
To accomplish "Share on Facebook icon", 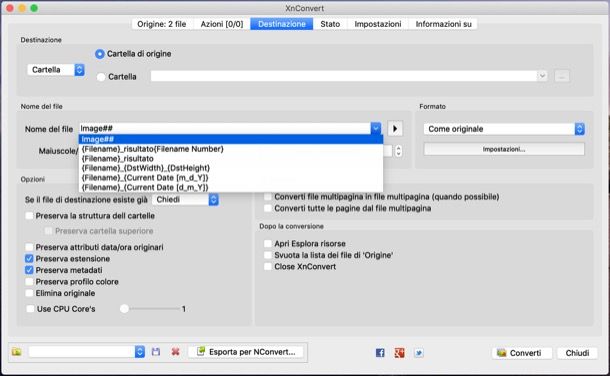I will click(x=380, y=353).
